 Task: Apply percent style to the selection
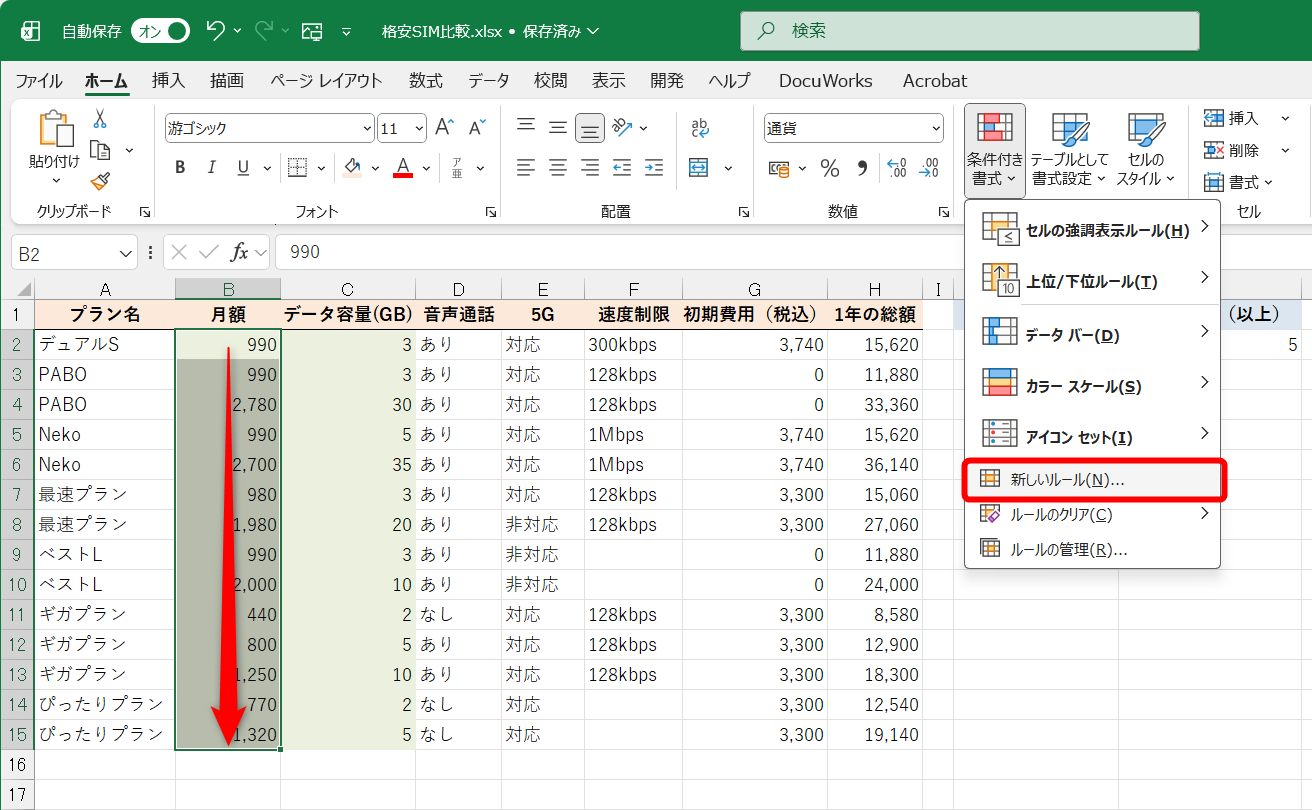pyautogui.click(x=830, y=168)
